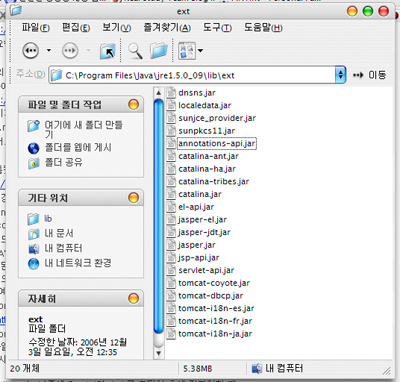
Task: Click 여기에 새 폴더 만들기 link
Action: [x=84, y=129]
